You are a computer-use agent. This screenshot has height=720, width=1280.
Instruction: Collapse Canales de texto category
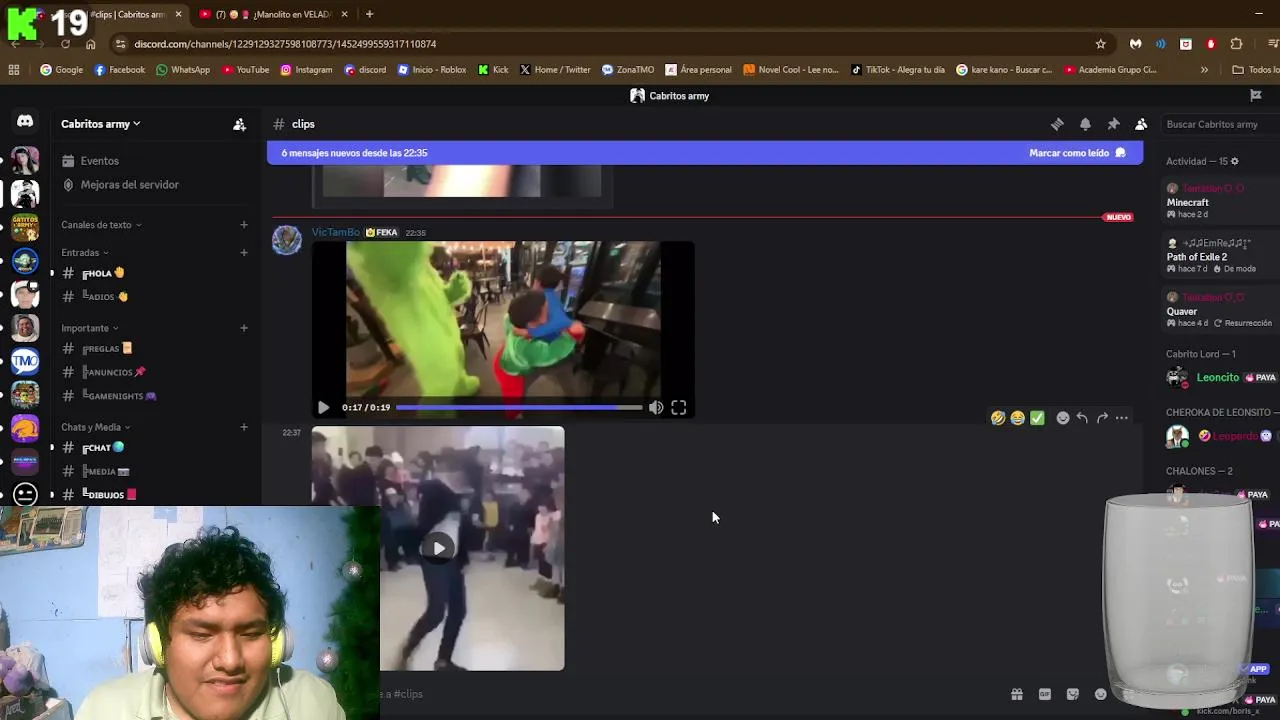tap(101, 225)
